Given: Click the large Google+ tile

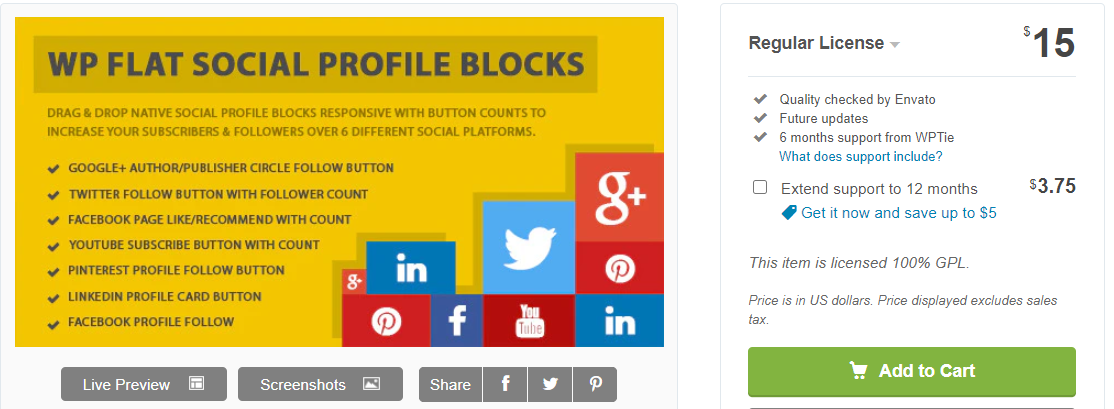Looking at the screenshot, I should (620, 197).
